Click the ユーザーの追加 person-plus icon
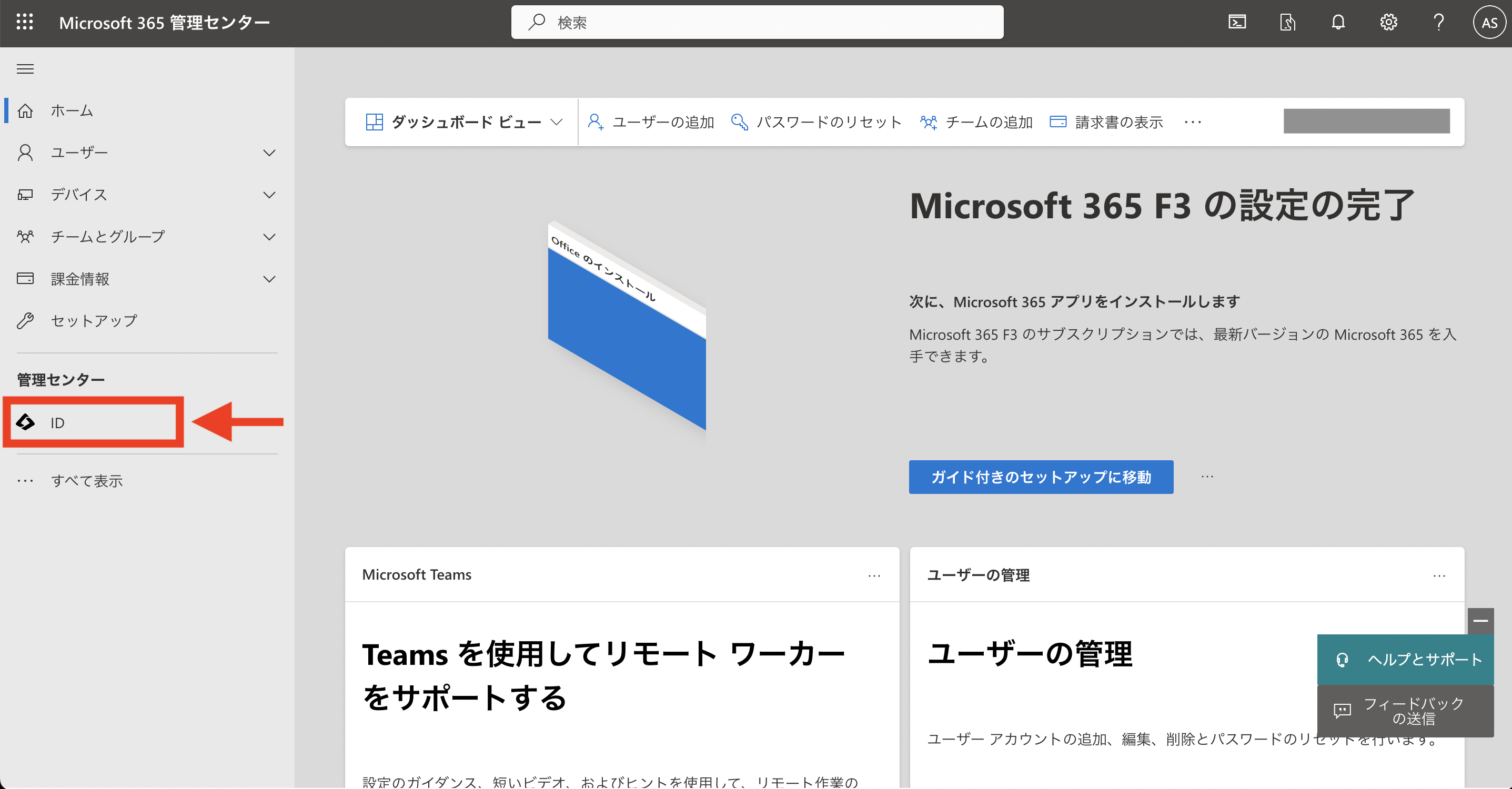The width and height of the screenshot is (1512, 789). (x=595, y=122)
